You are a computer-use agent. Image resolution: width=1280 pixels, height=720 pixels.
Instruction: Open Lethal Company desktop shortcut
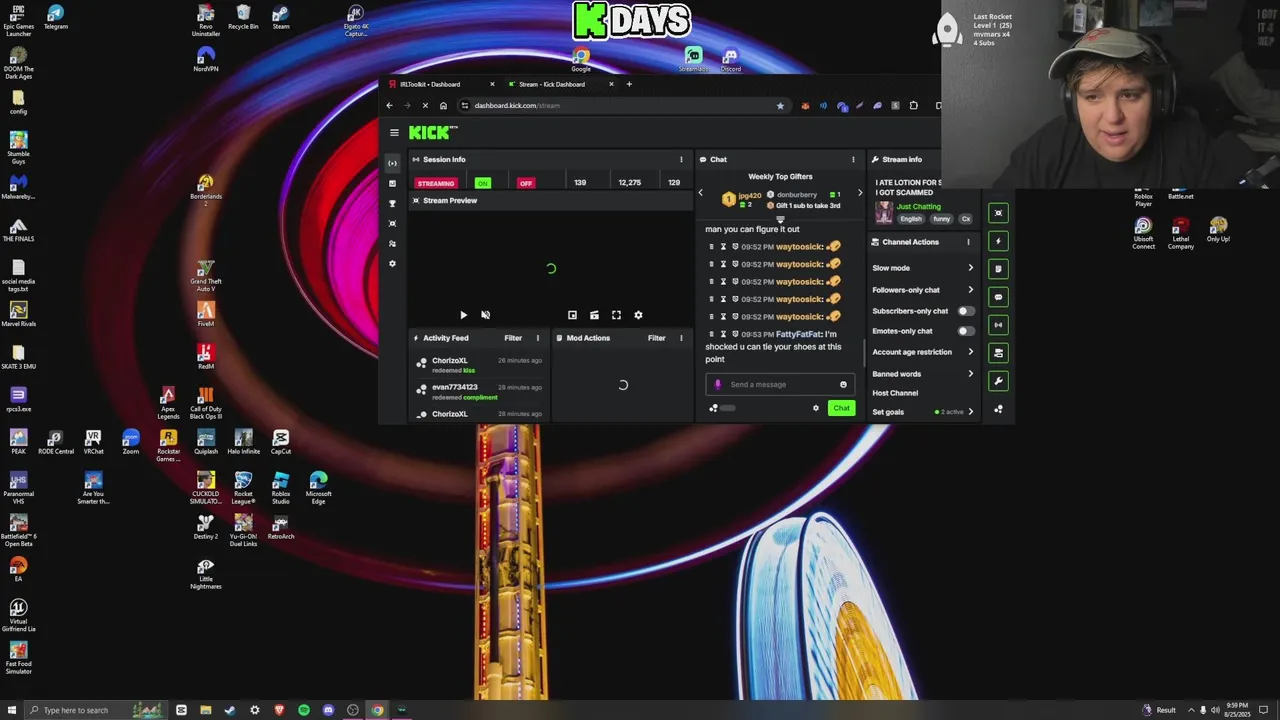pos(1181,233)
